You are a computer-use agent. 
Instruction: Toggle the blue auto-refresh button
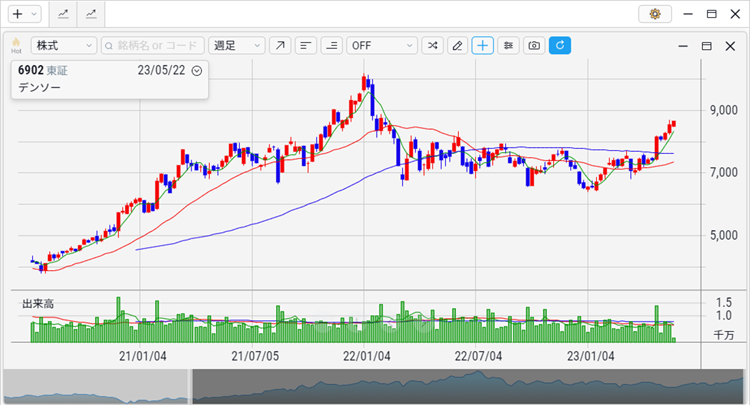[x=560, y=46]
